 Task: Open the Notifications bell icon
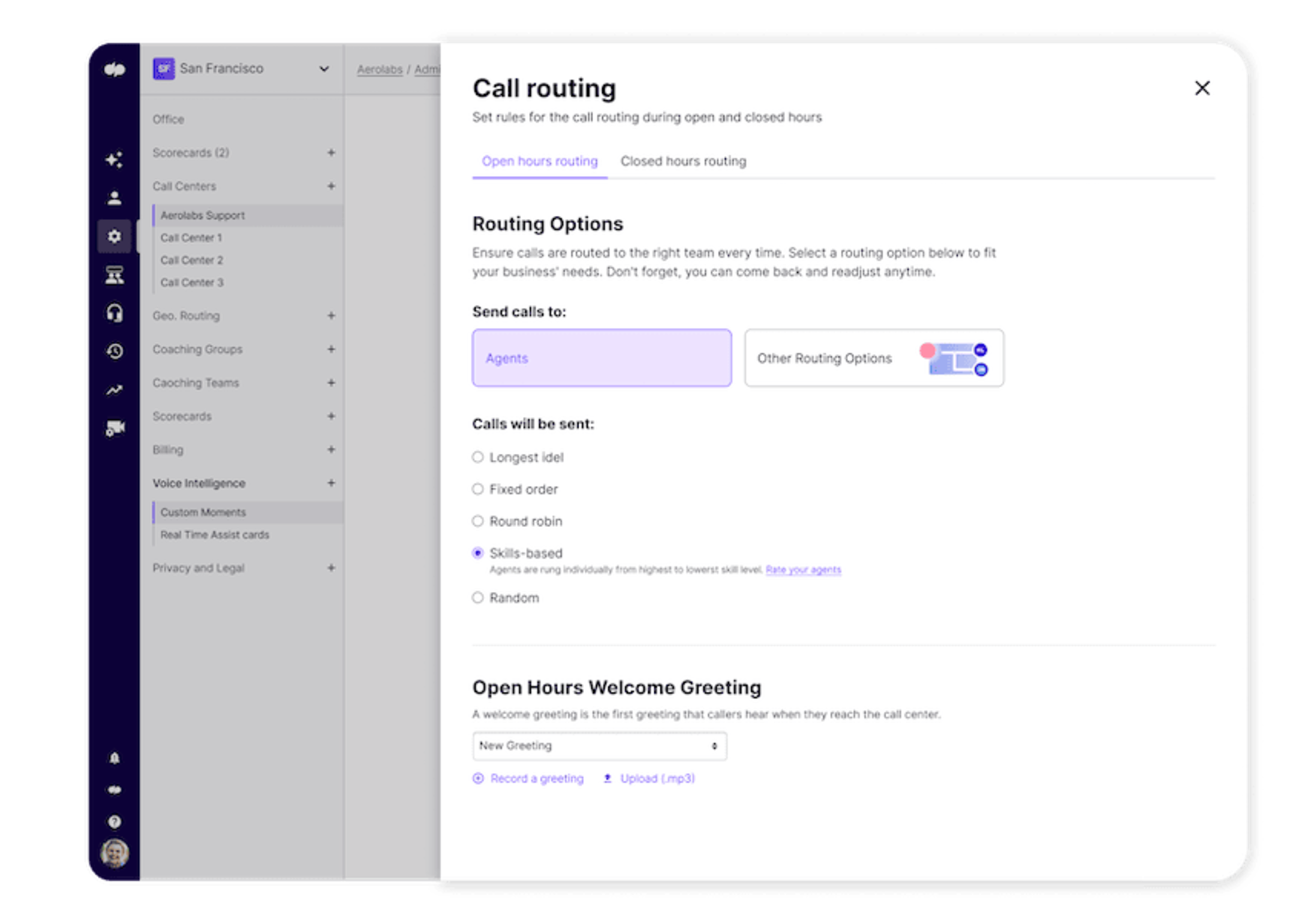coord(115,757)
